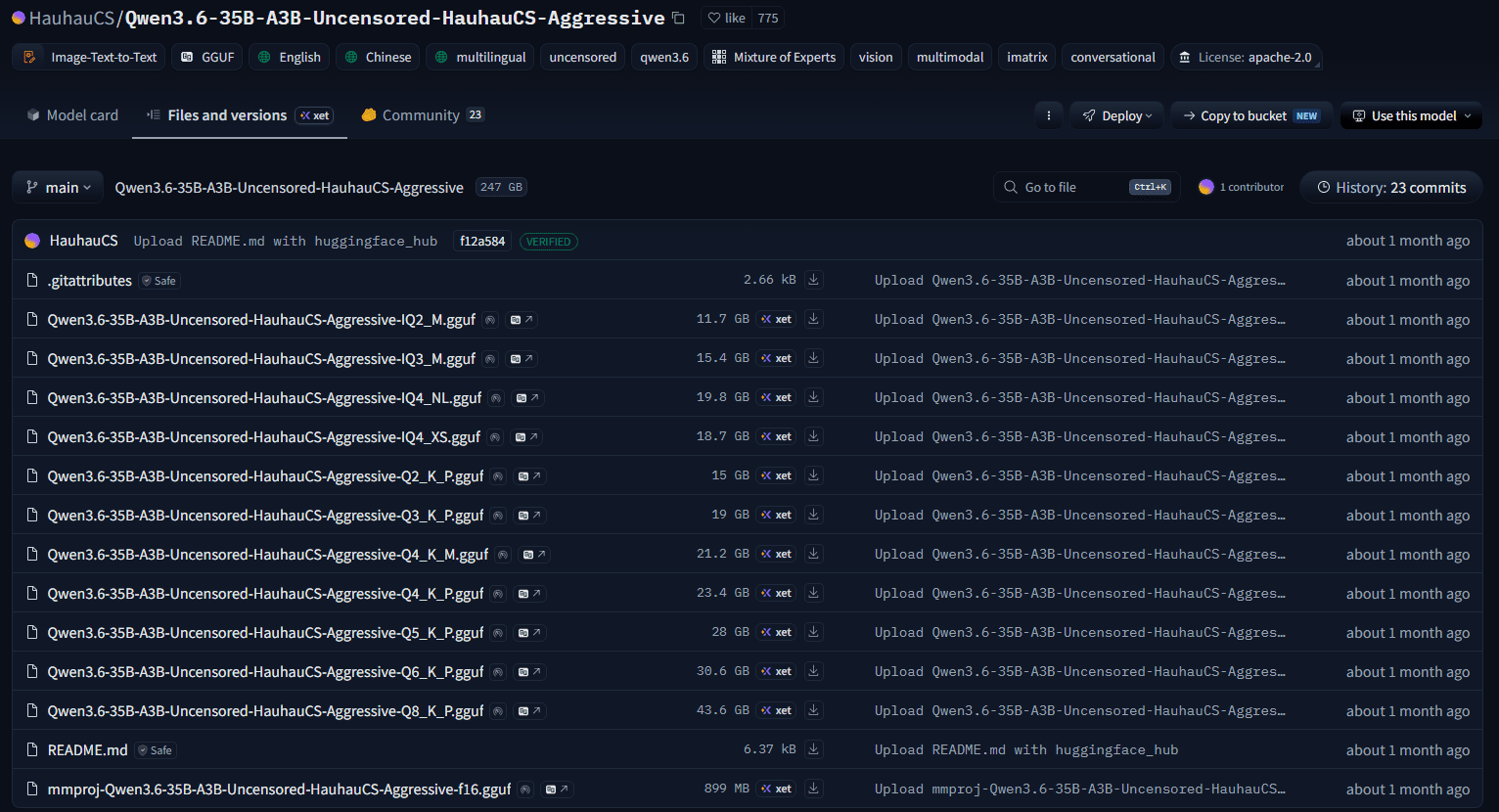Open the HauhauCS author link in the title

point(71,18)
